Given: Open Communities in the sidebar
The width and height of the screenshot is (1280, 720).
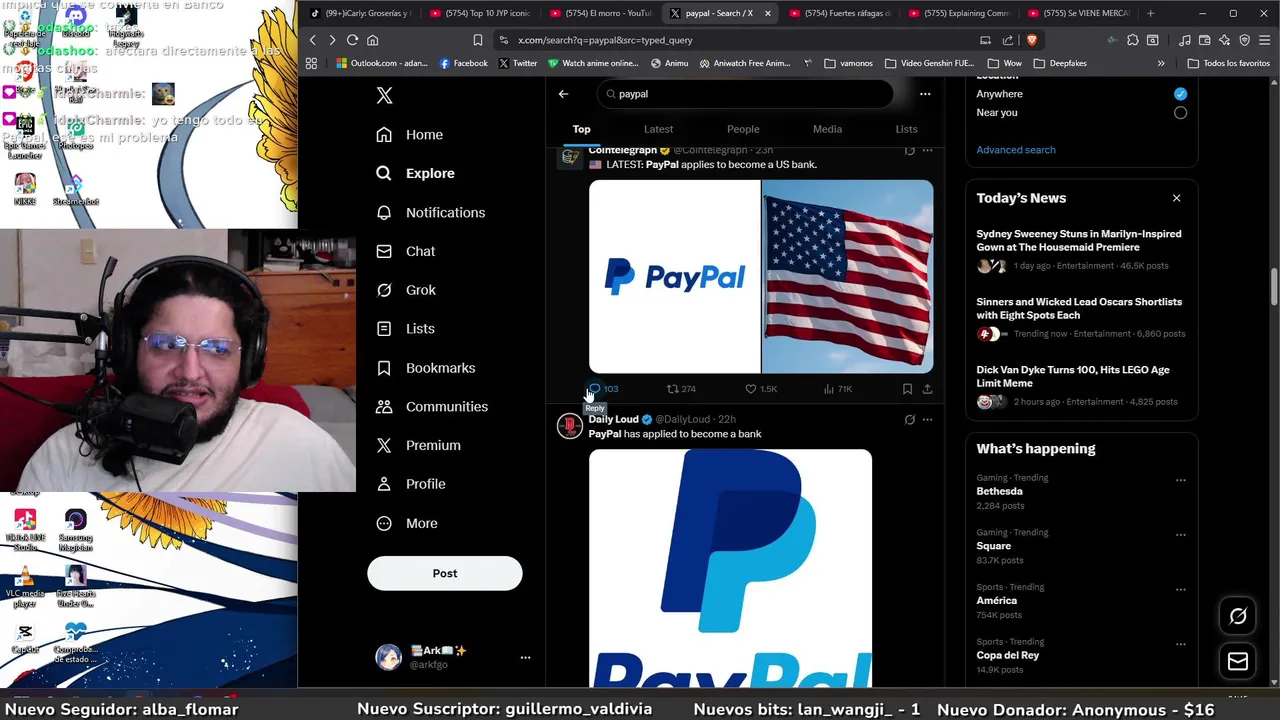Looking at the screenshot, I should [x=431, y=406].
